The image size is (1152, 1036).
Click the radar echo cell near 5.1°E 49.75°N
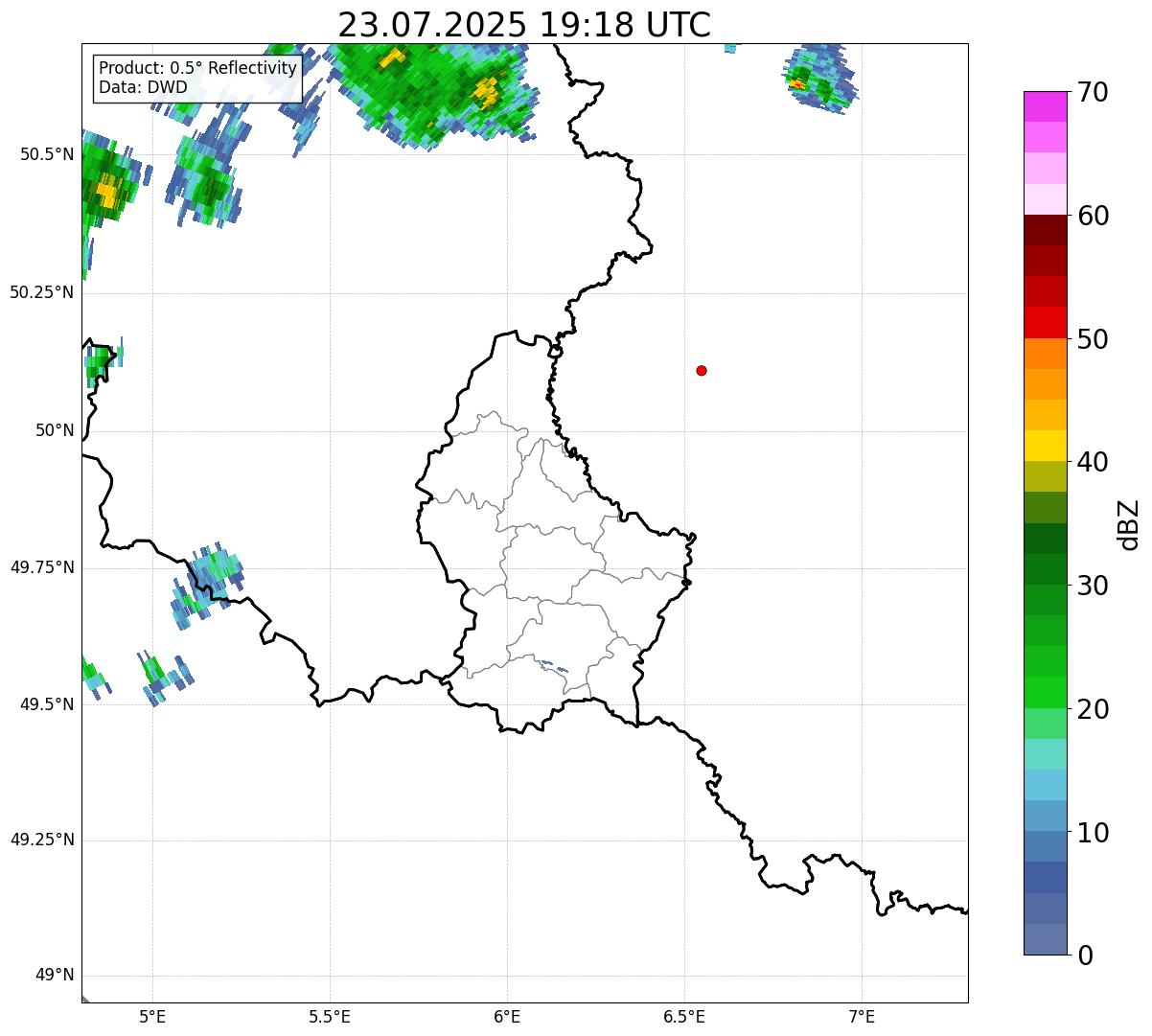[x=206, y=585]
